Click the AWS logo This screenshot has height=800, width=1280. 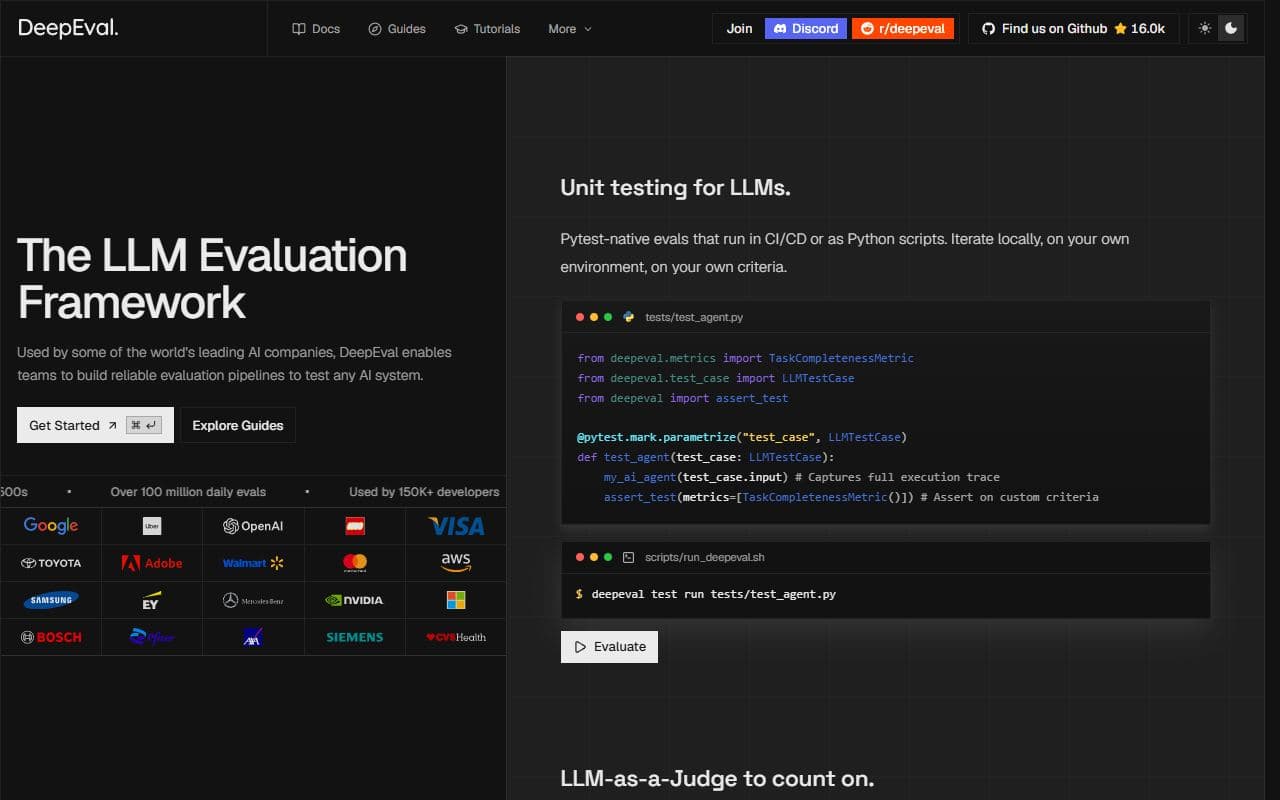456,563
